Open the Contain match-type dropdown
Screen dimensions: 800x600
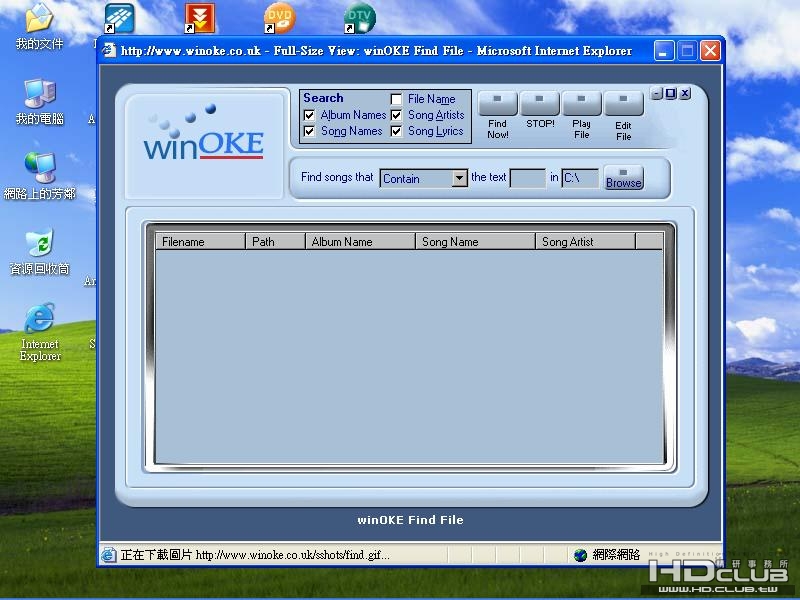click(x=459, y=178)
